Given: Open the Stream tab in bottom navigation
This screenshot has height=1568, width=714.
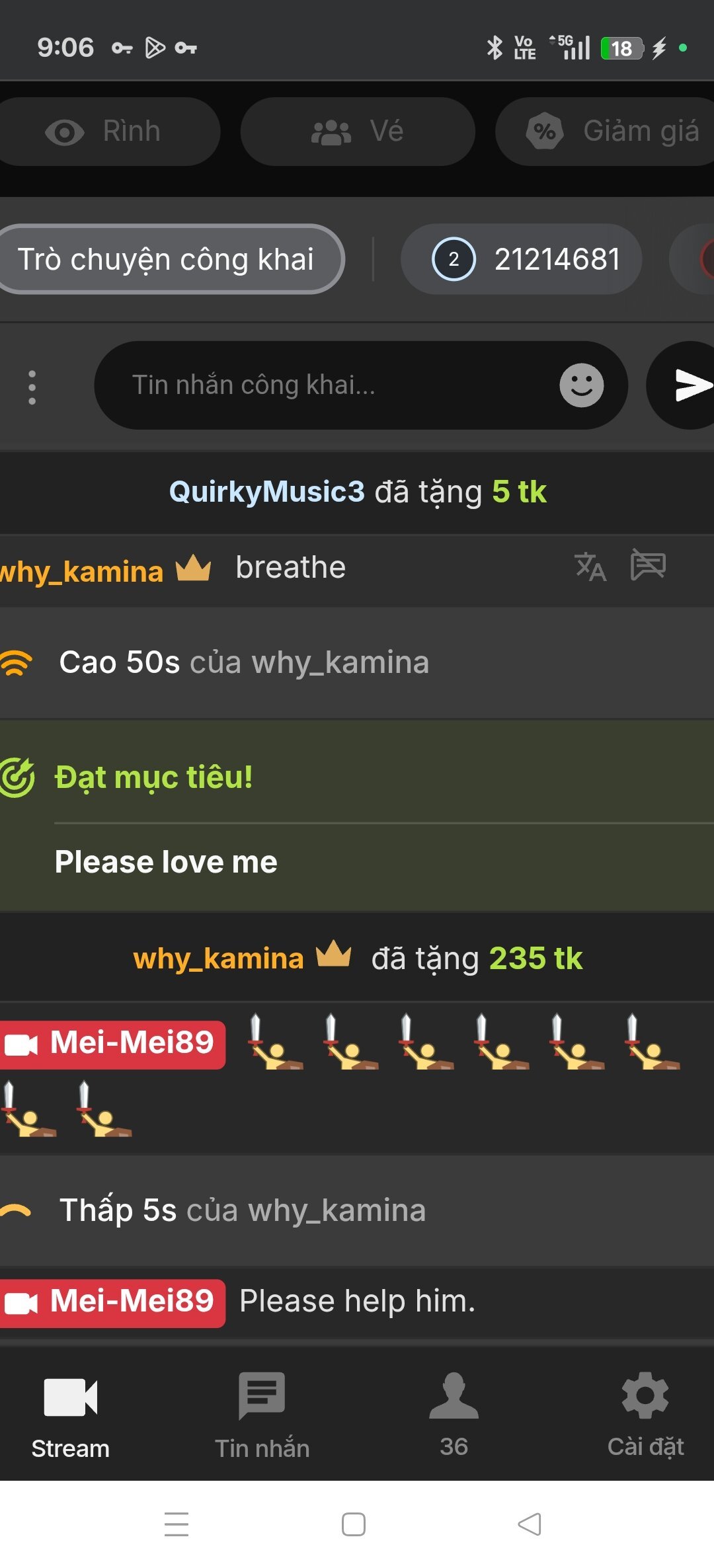Looking at the screenshot, I should pyautogui.click(x=70, y=1411).
